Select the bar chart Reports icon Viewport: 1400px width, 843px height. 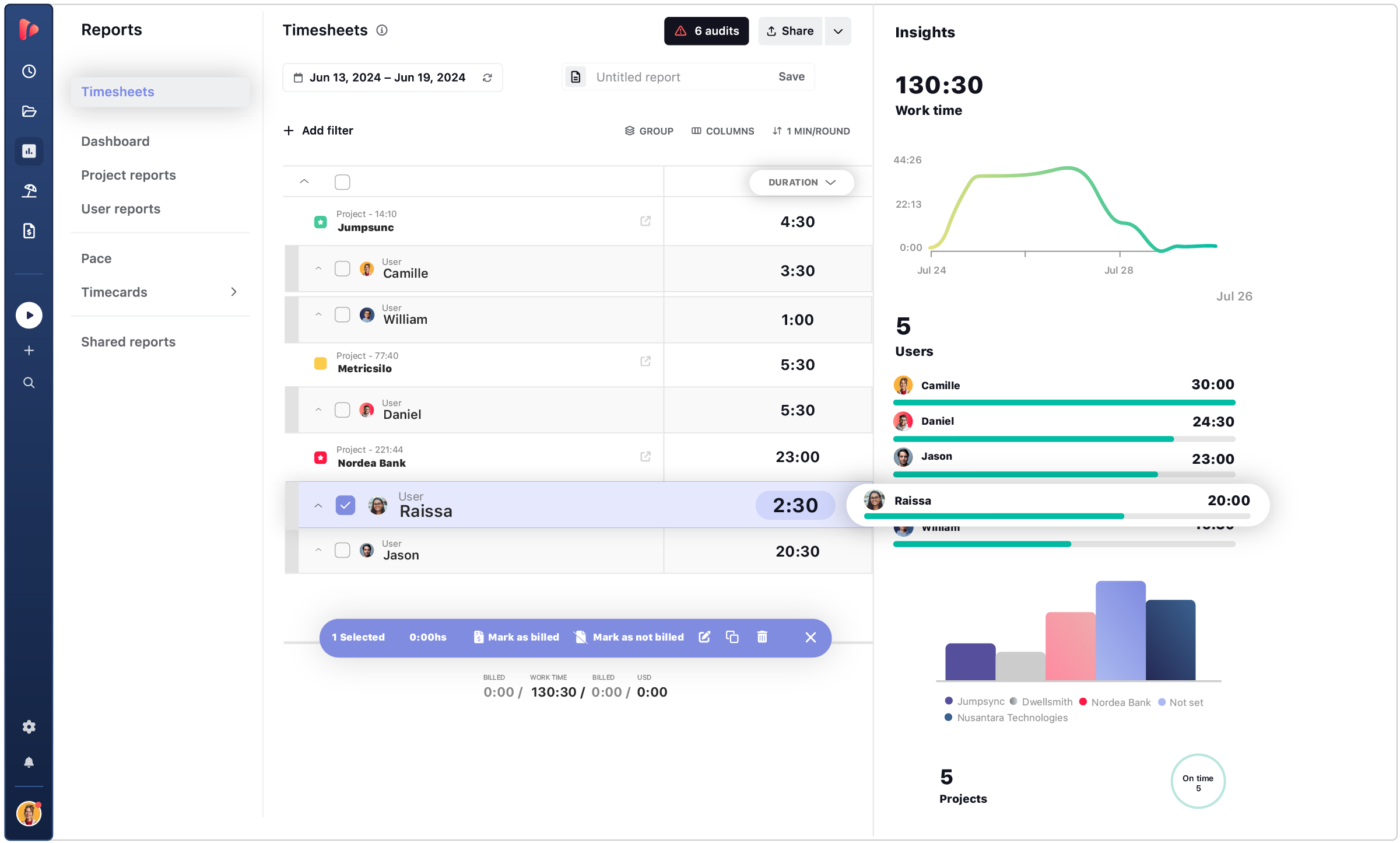click(29, 151)
